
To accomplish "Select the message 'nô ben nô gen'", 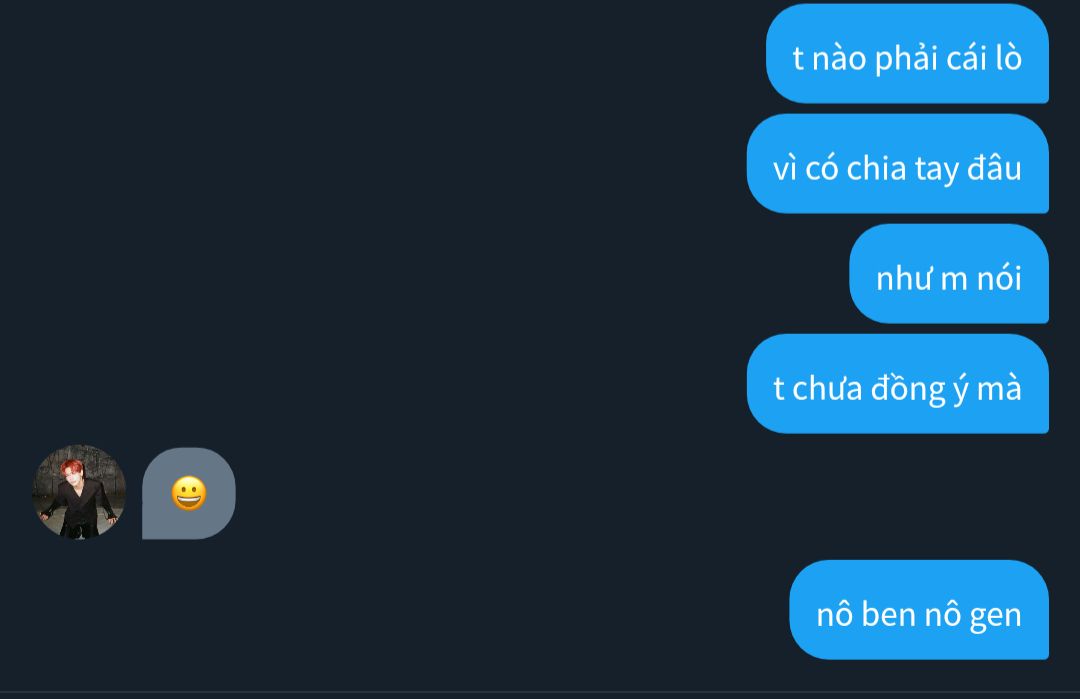I will click(x=919, y=610).
